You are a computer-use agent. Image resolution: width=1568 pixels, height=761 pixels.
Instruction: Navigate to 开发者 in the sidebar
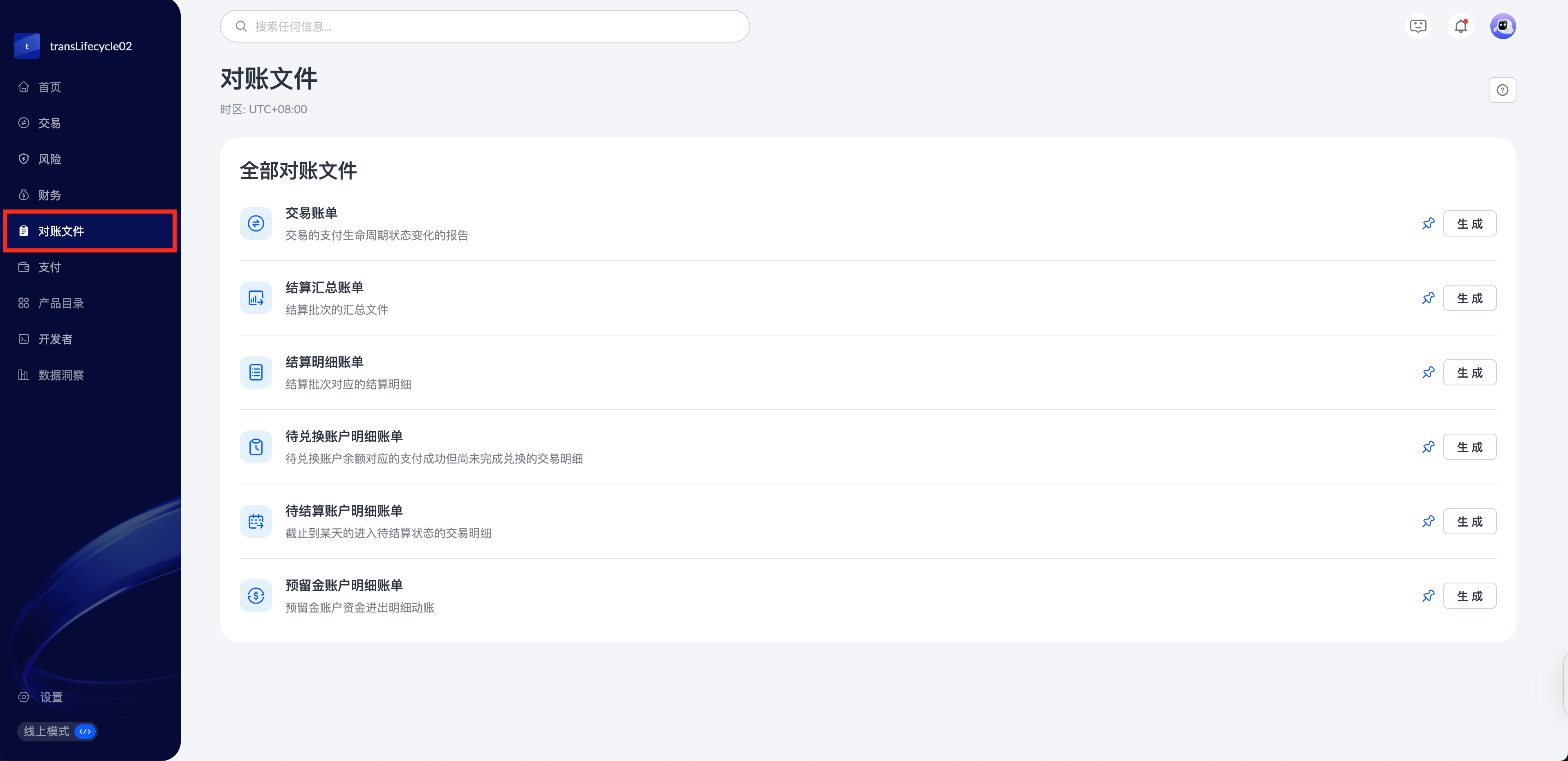click(x=55, y=339)
